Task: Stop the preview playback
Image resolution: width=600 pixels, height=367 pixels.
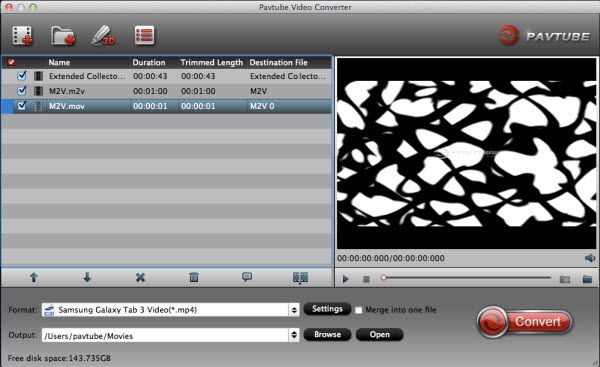Action: [x=366, y=279]
